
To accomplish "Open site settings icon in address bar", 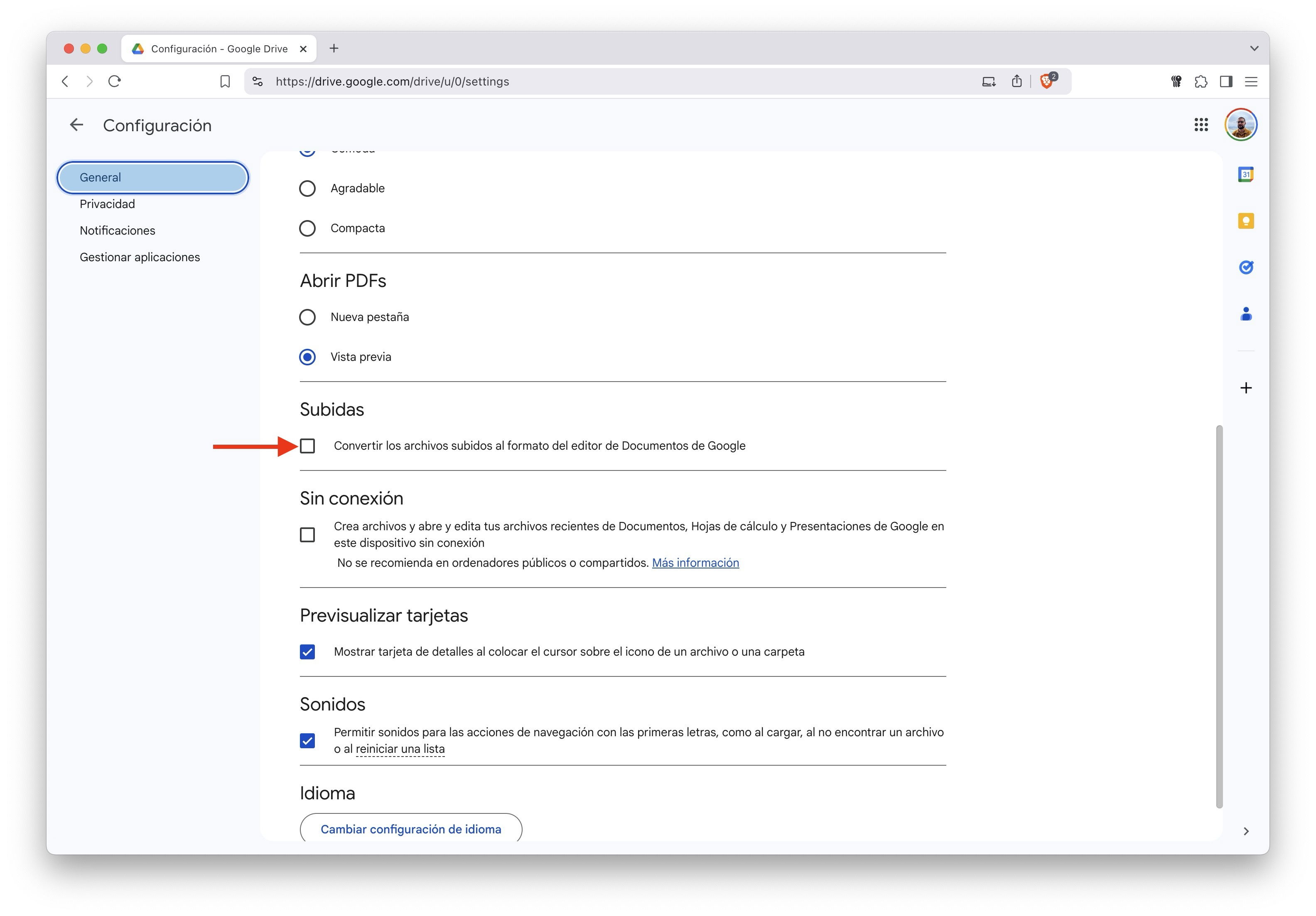I will (x=258, y=81).
